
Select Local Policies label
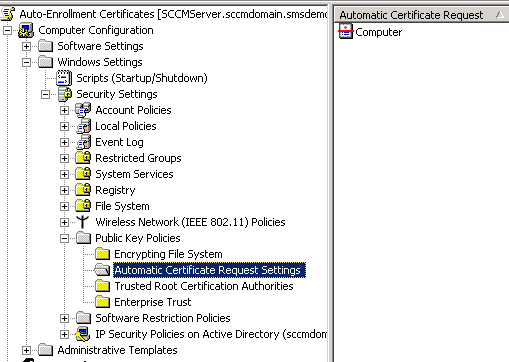tap(126, 126)
